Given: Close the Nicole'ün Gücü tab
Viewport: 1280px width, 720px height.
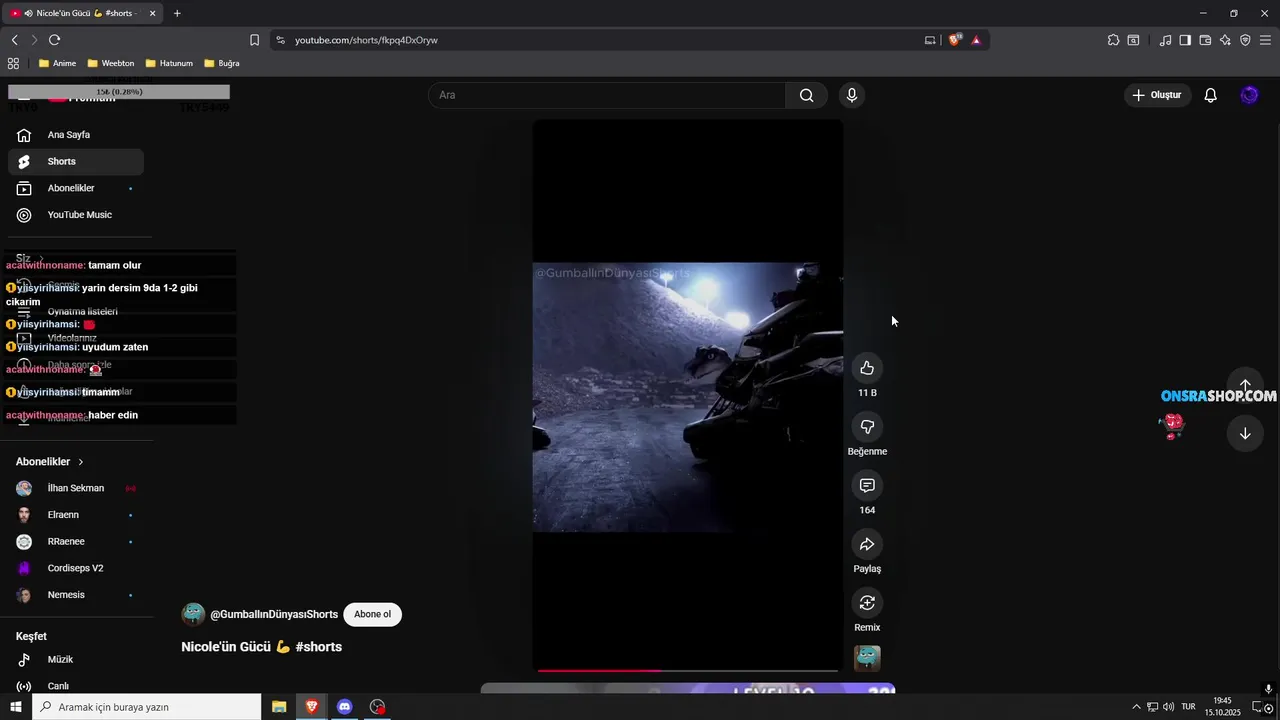Looking at the screenshot, I should 151,13.
